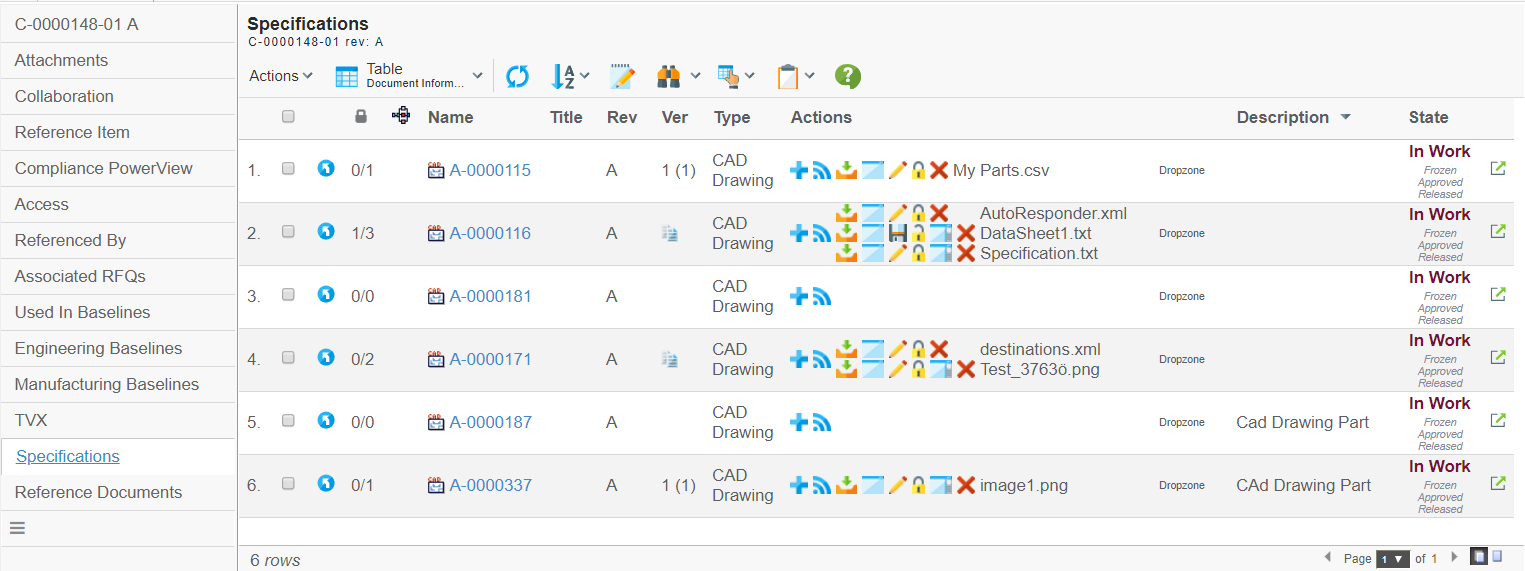The height and width of the screenshot is (571, 1525).
Task: Click the refresh icon in the toolbar
Action: pos(517,76)
